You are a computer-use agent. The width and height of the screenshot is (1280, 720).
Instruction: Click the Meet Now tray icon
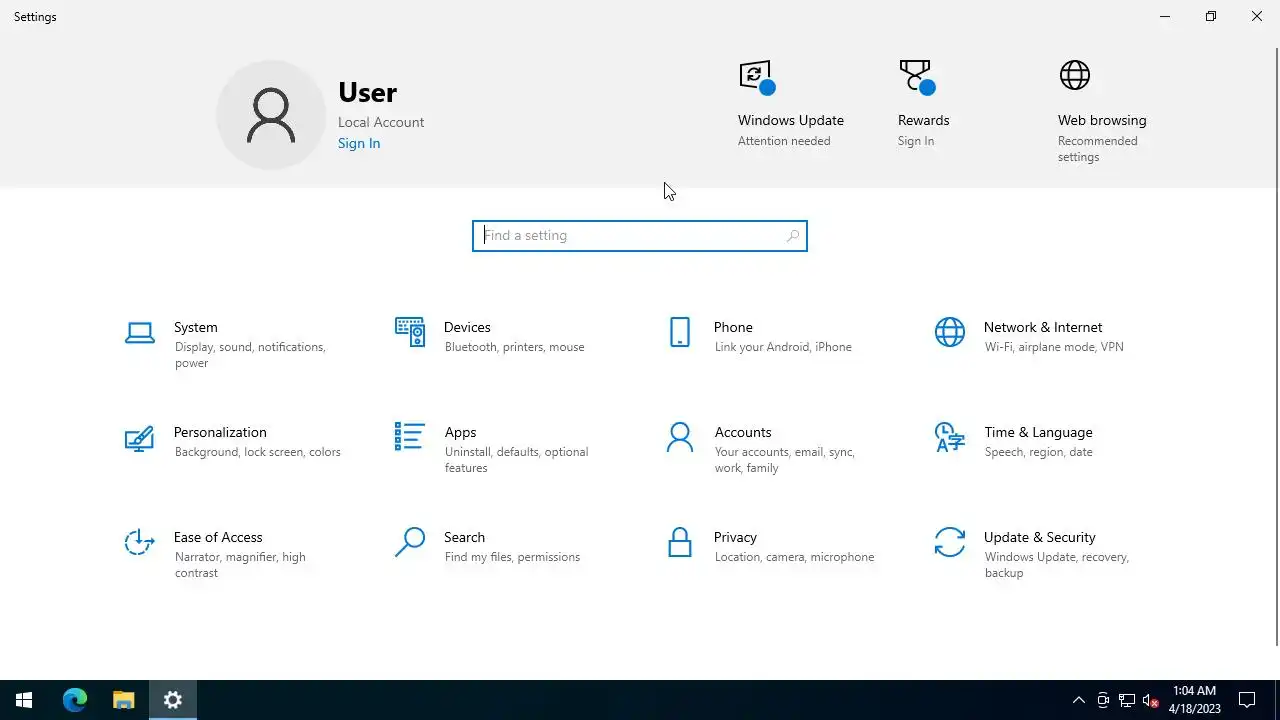(x=1103, y=700)
